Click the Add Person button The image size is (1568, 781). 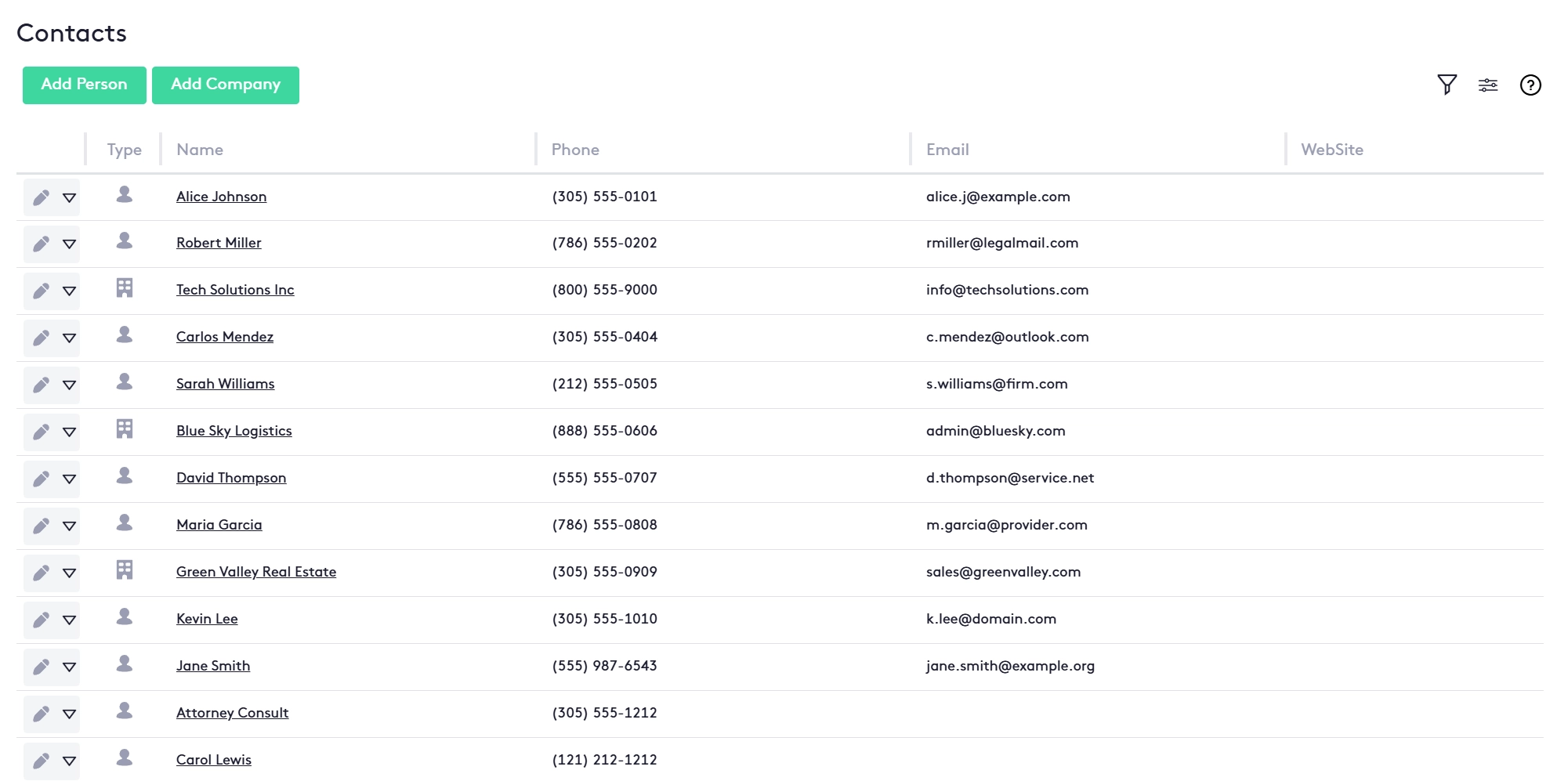[84, 85]
